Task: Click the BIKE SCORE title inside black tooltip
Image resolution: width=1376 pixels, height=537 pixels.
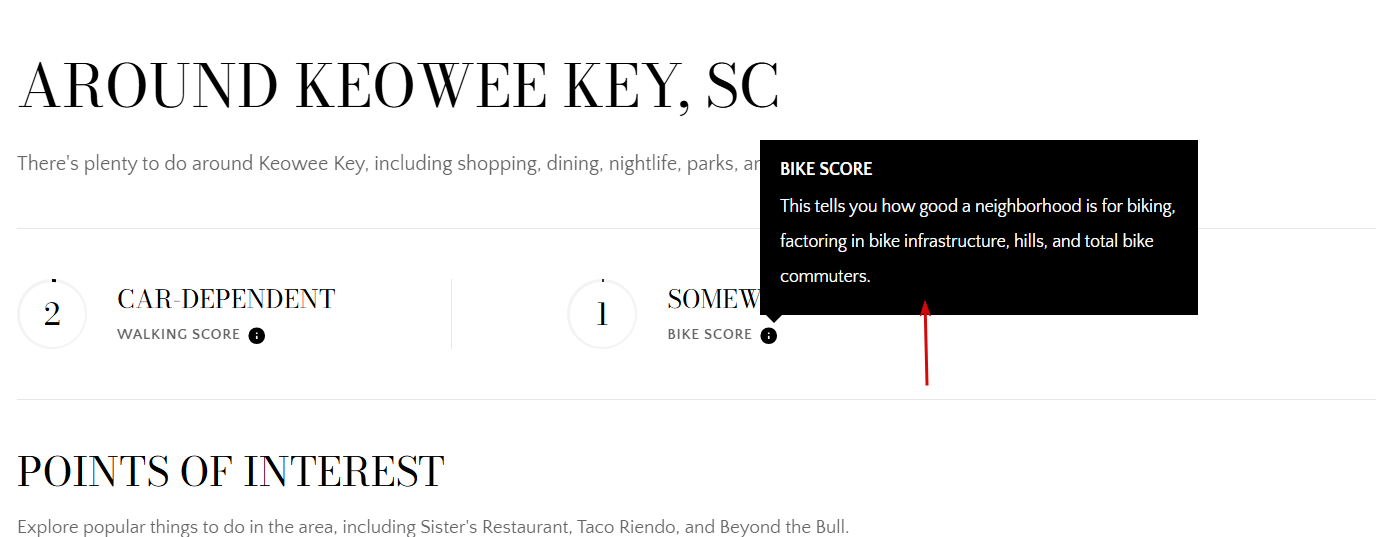Action: (826, 169)
